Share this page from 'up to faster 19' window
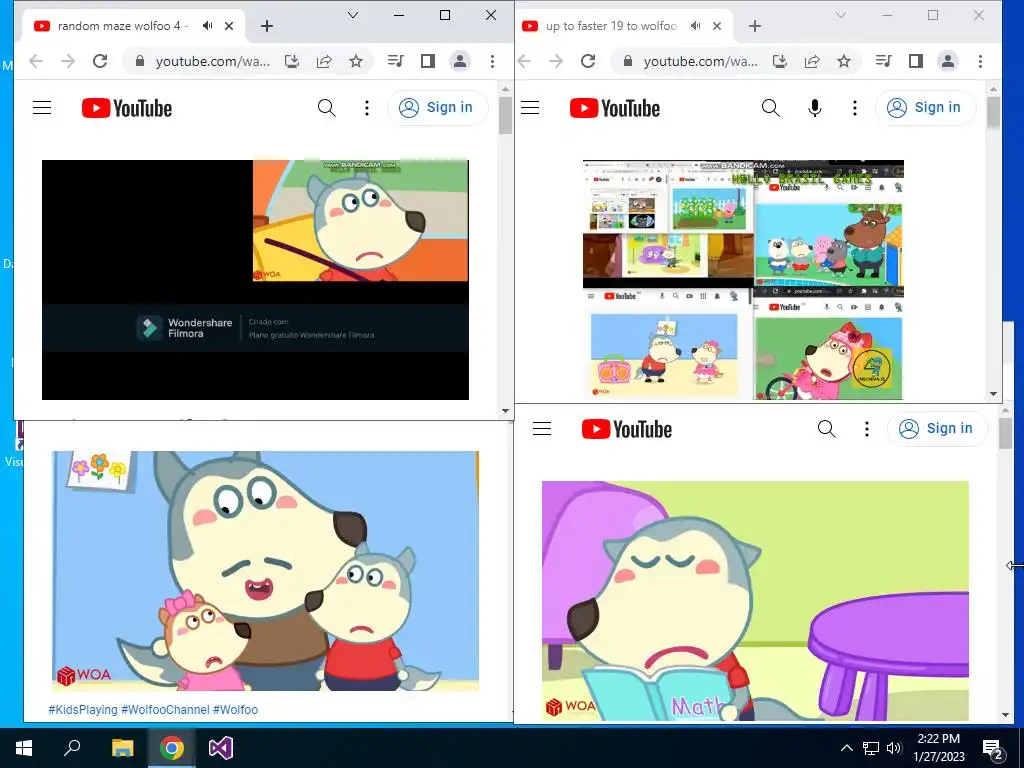The image size is (1024, 768). click(812, 61)
